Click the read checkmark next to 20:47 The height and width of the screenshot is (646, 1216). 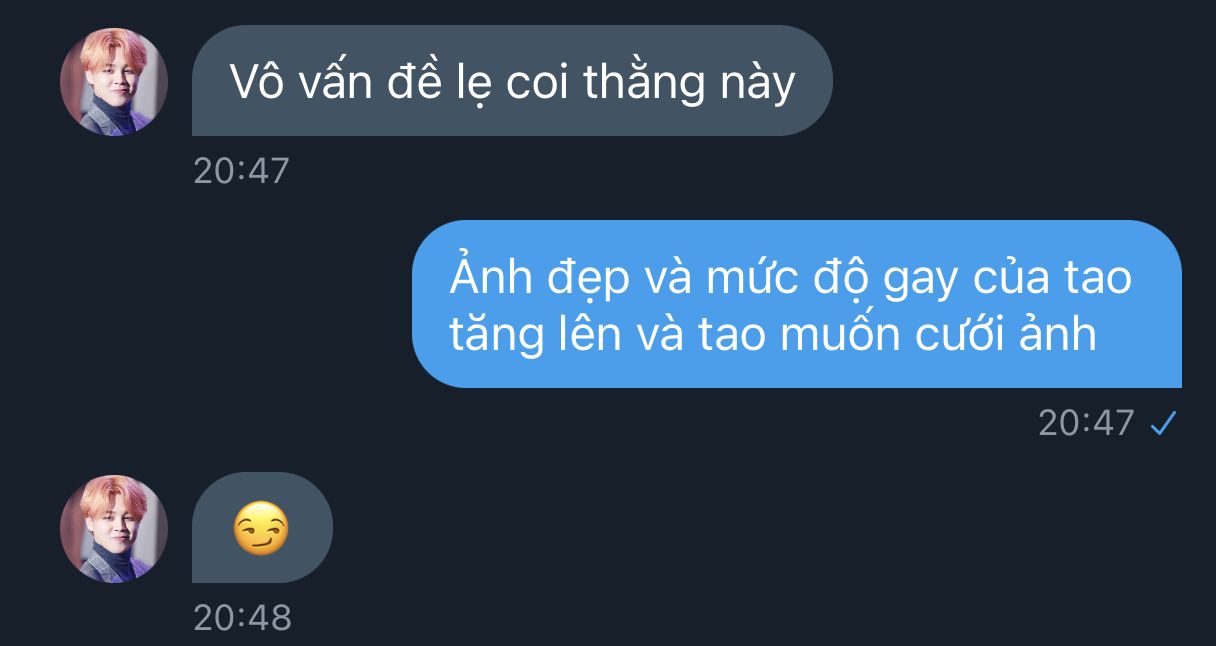[x=1163, y=424]
